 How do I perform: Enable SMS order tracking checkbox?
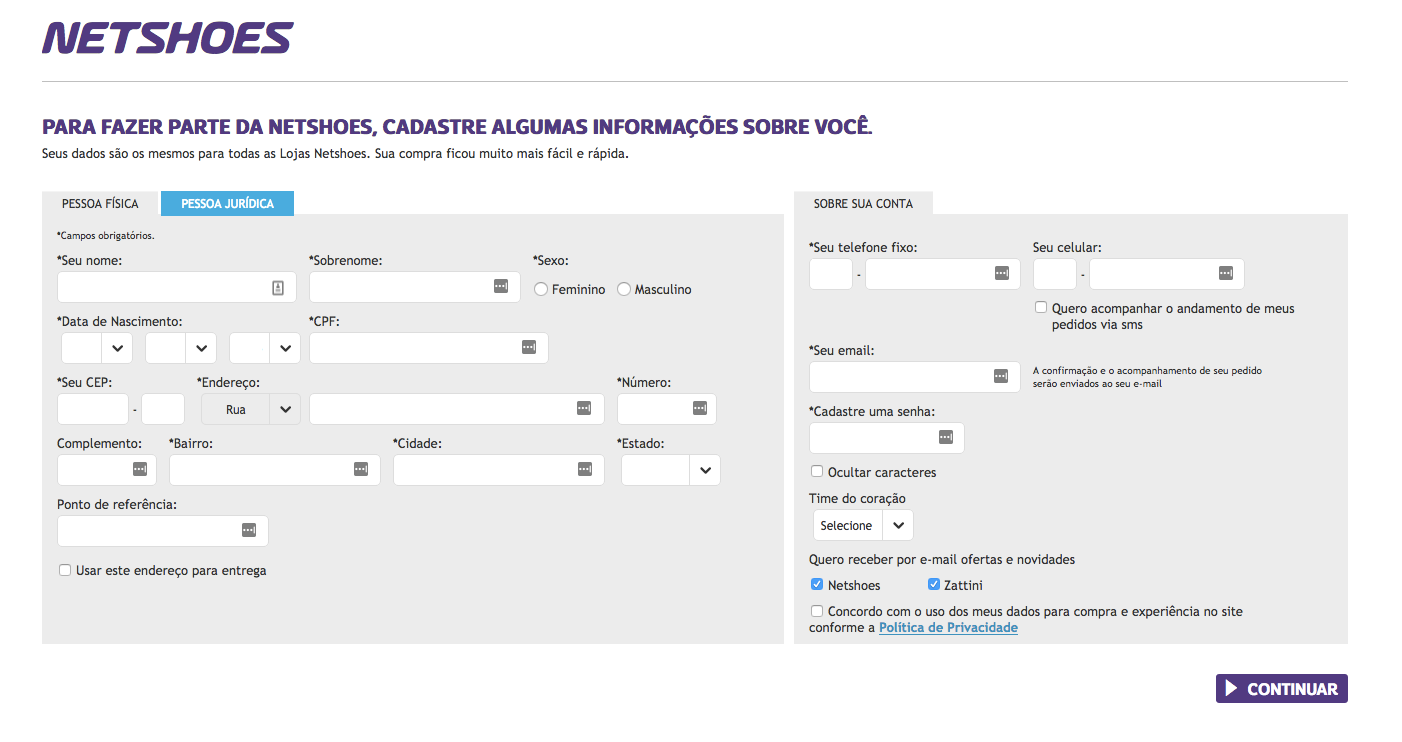tap(1041, 308)
